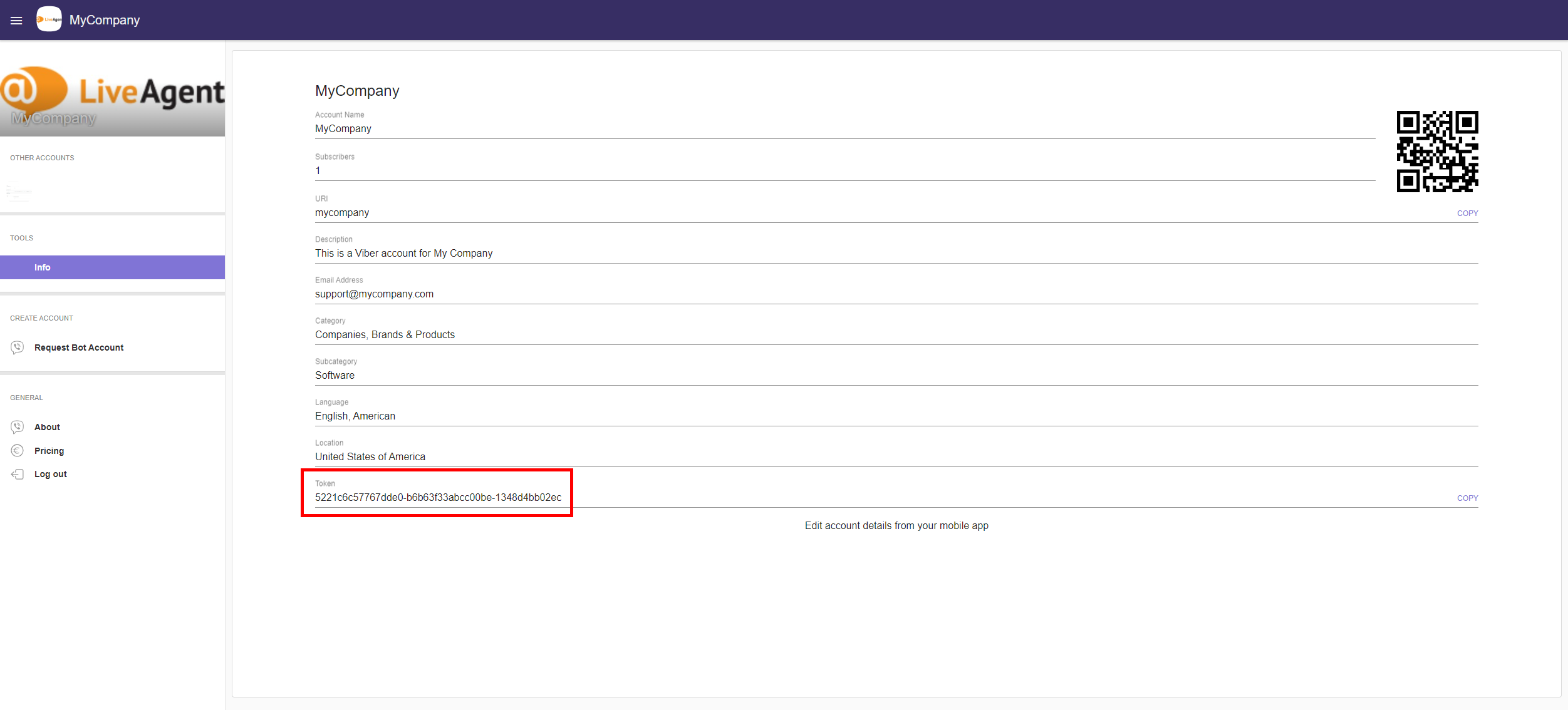Click the Account Name field showing MyCompany
Viewport: 1568px width, 710px height.
click(x=343, y=128)
